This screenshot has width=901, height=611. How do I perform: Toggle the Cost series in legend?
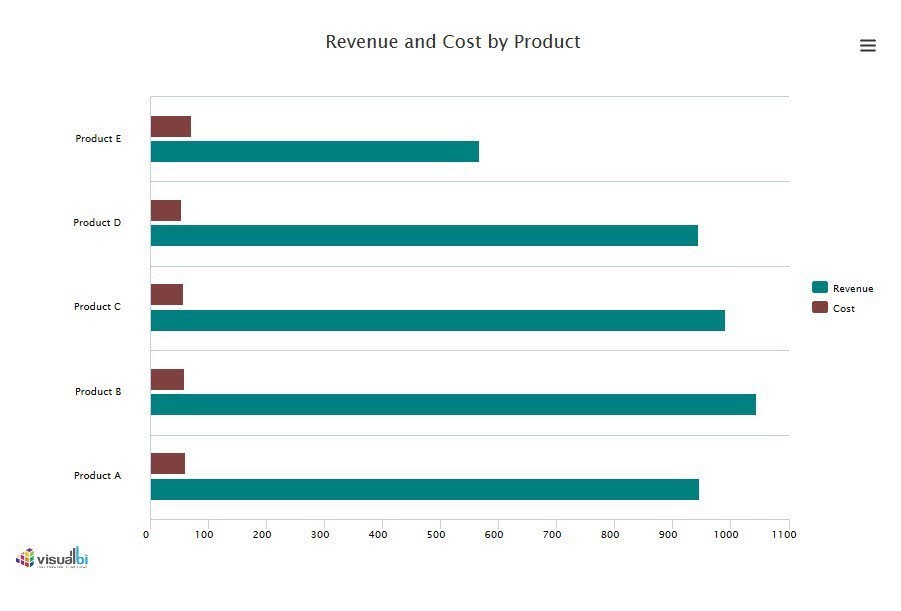point(843,308)
